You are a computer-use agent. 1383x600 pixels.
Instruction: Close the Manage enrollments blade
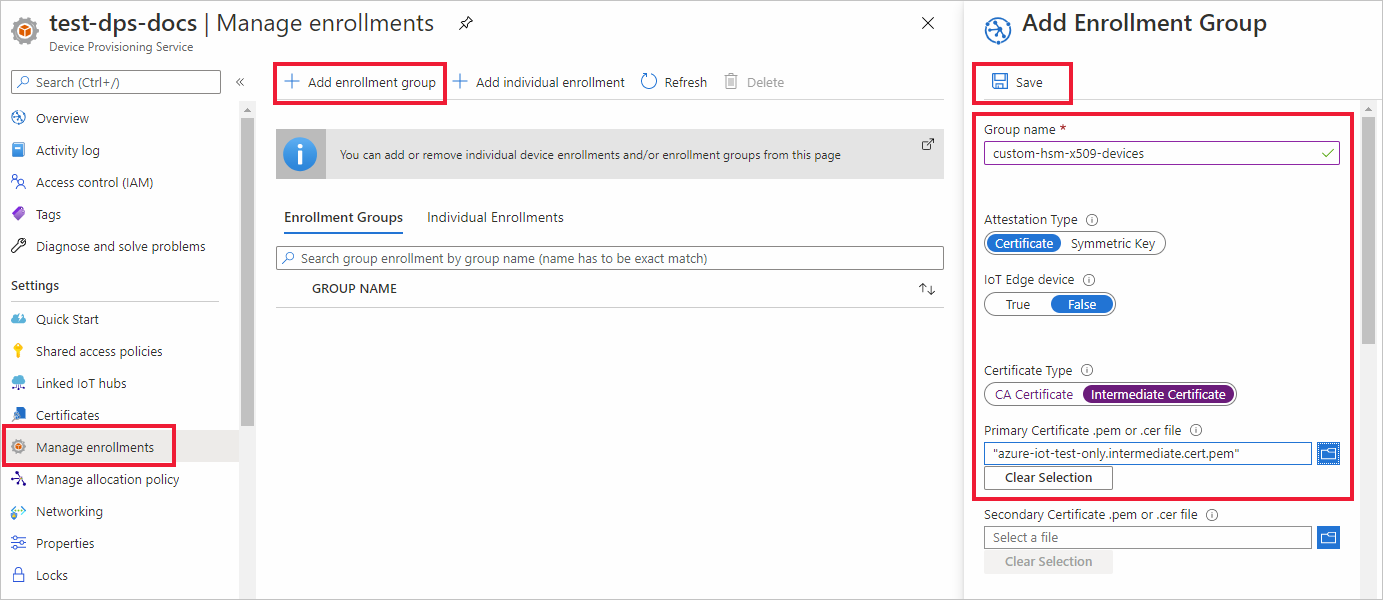click(928, 23)
